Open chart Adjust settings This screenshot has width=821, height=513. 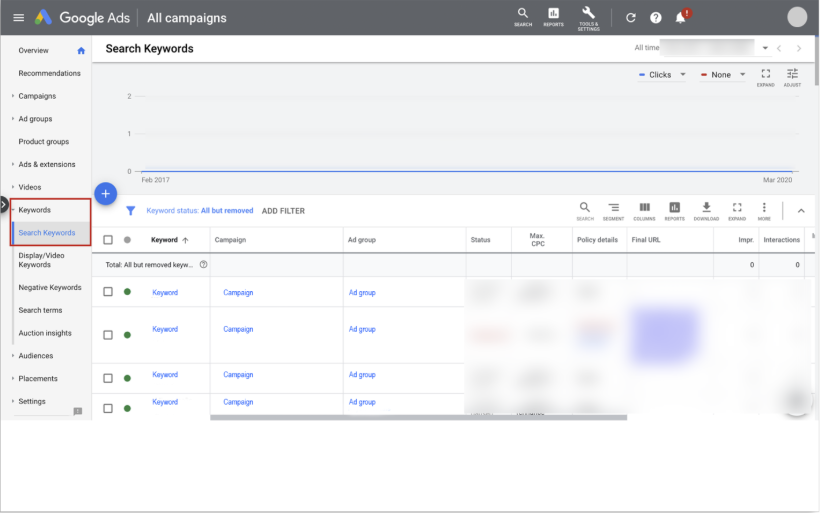coord(792,77)
